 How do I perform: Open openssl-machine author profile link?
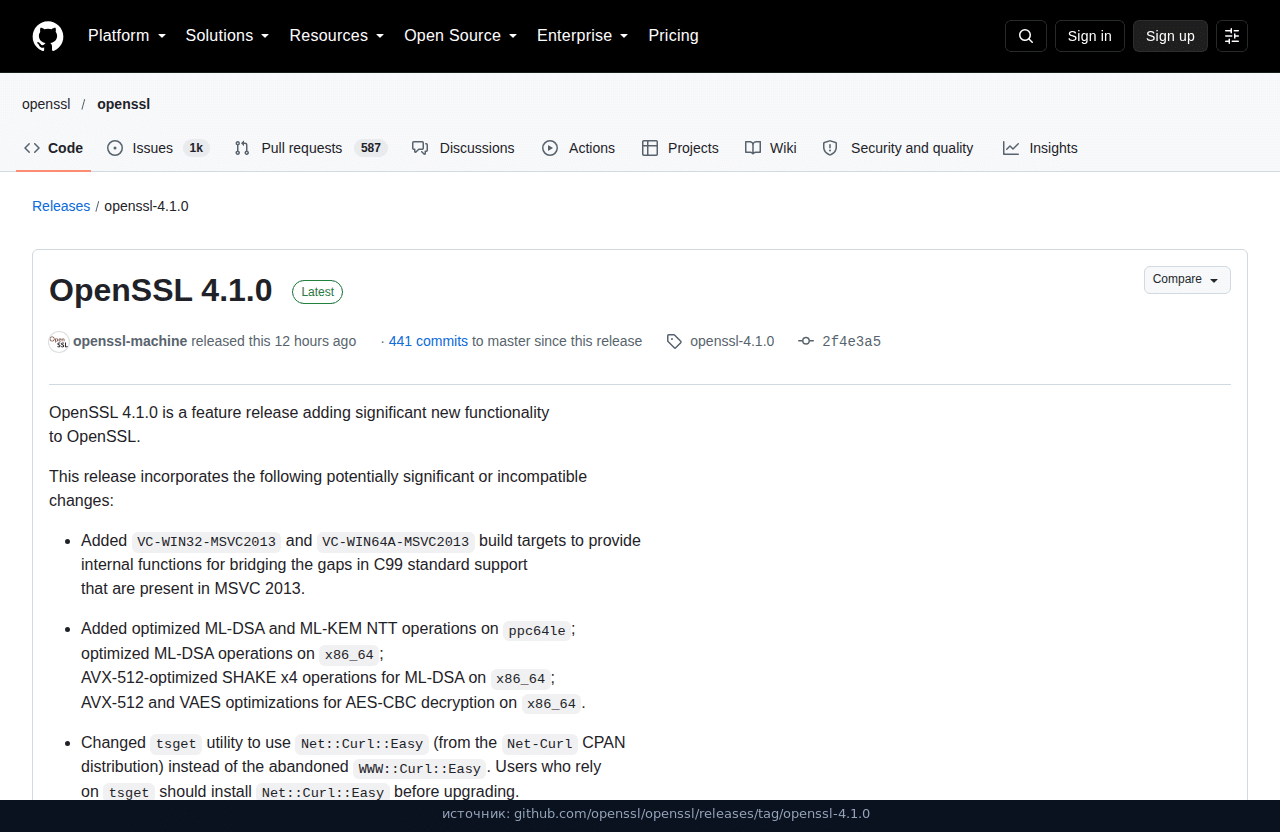click(130, 341)
